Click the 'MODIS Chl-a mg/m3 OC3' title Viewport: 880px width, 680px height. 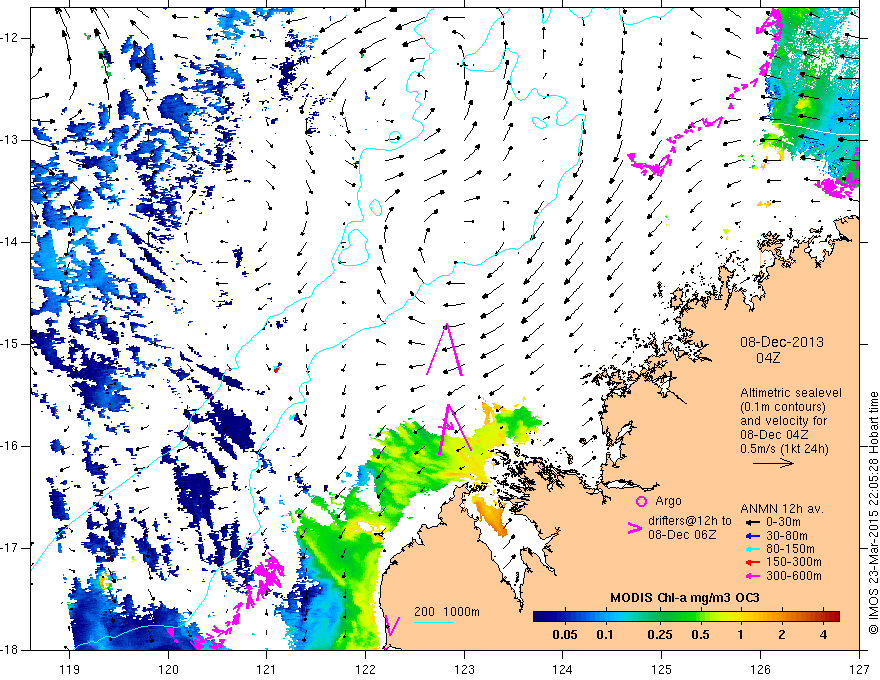pyautogui.click(x=685, y=598)
